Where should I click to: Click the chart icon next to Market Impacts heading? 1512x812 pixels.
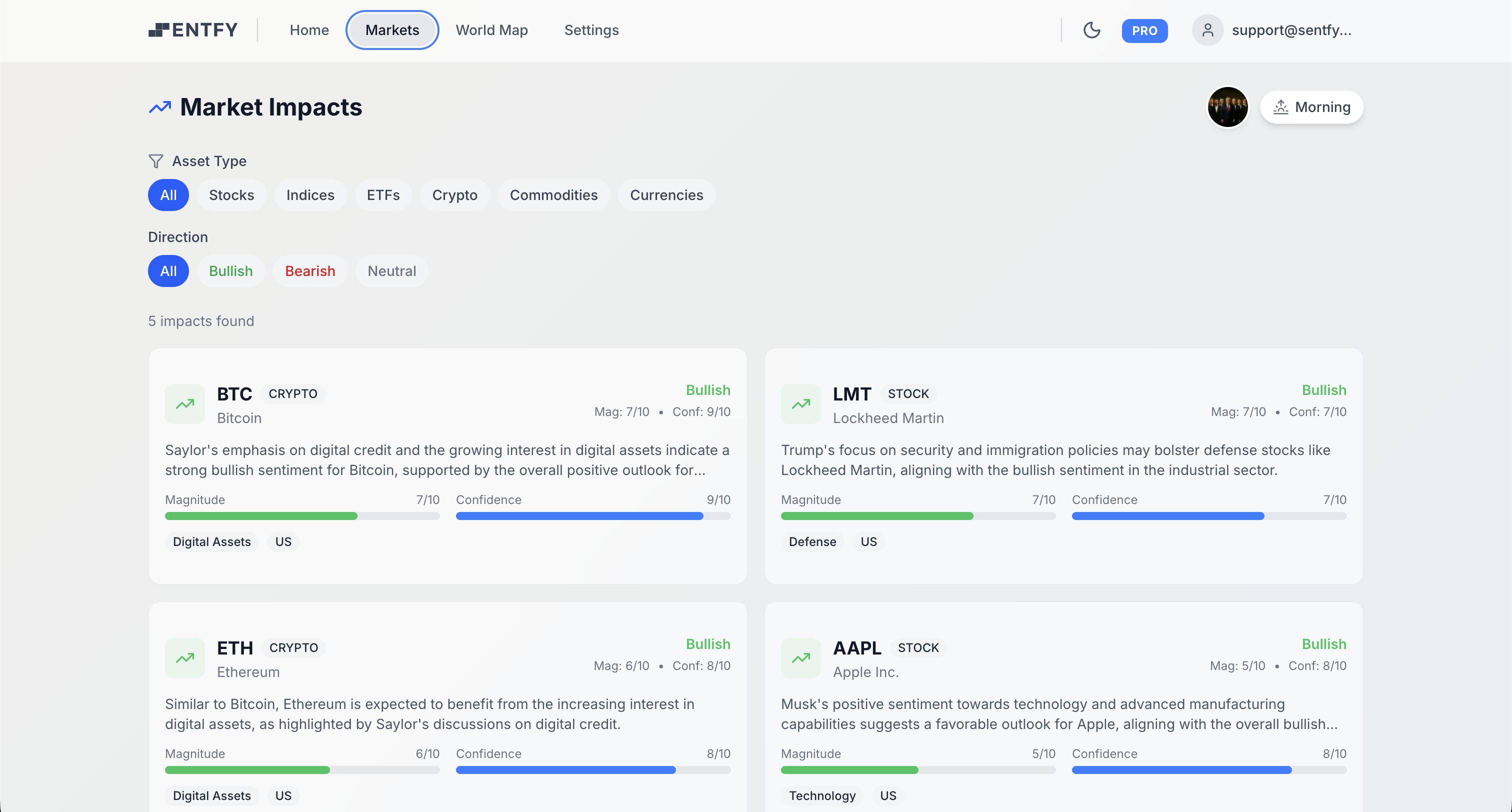158,107
